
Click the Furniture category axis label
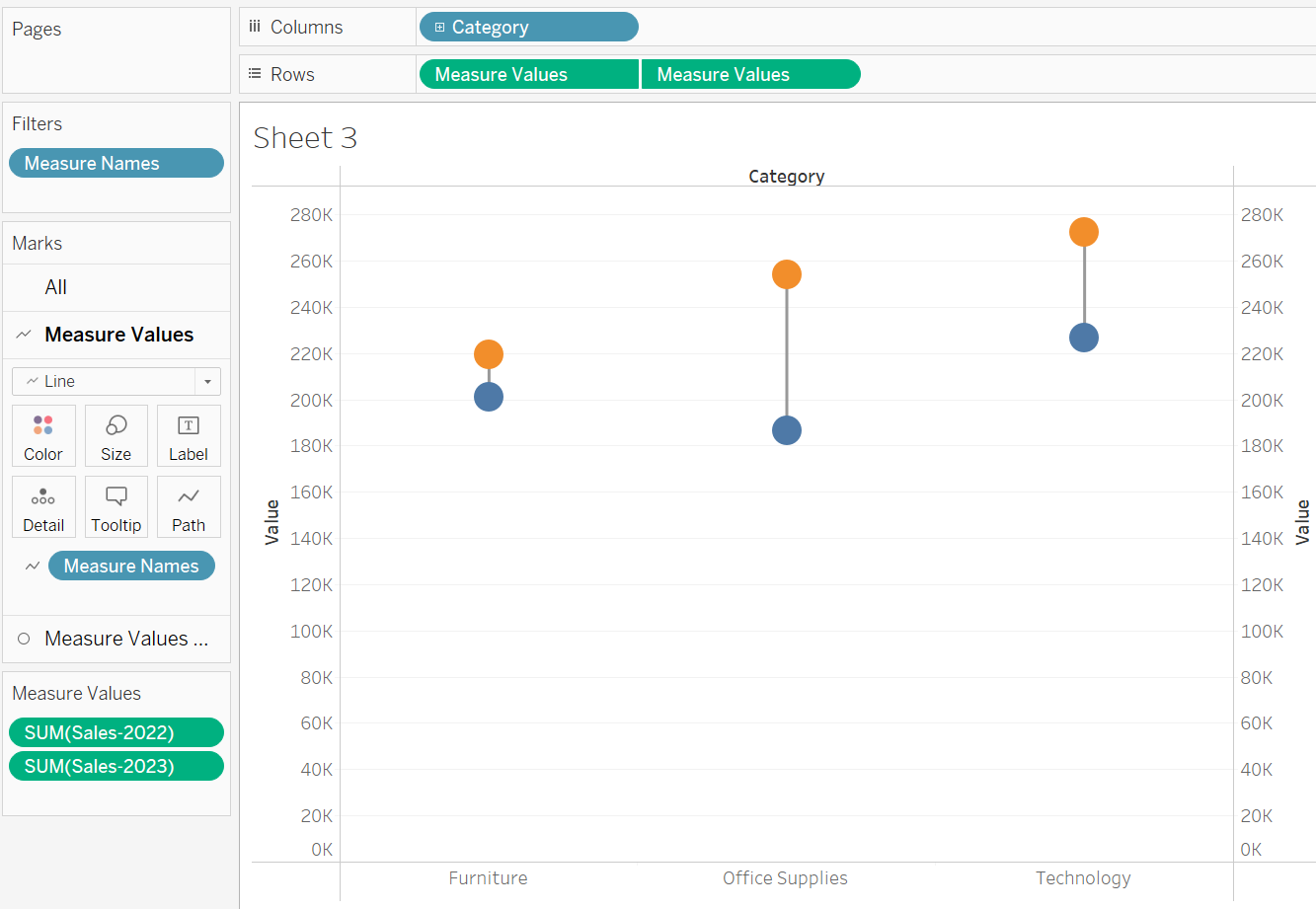coord(488,877)
